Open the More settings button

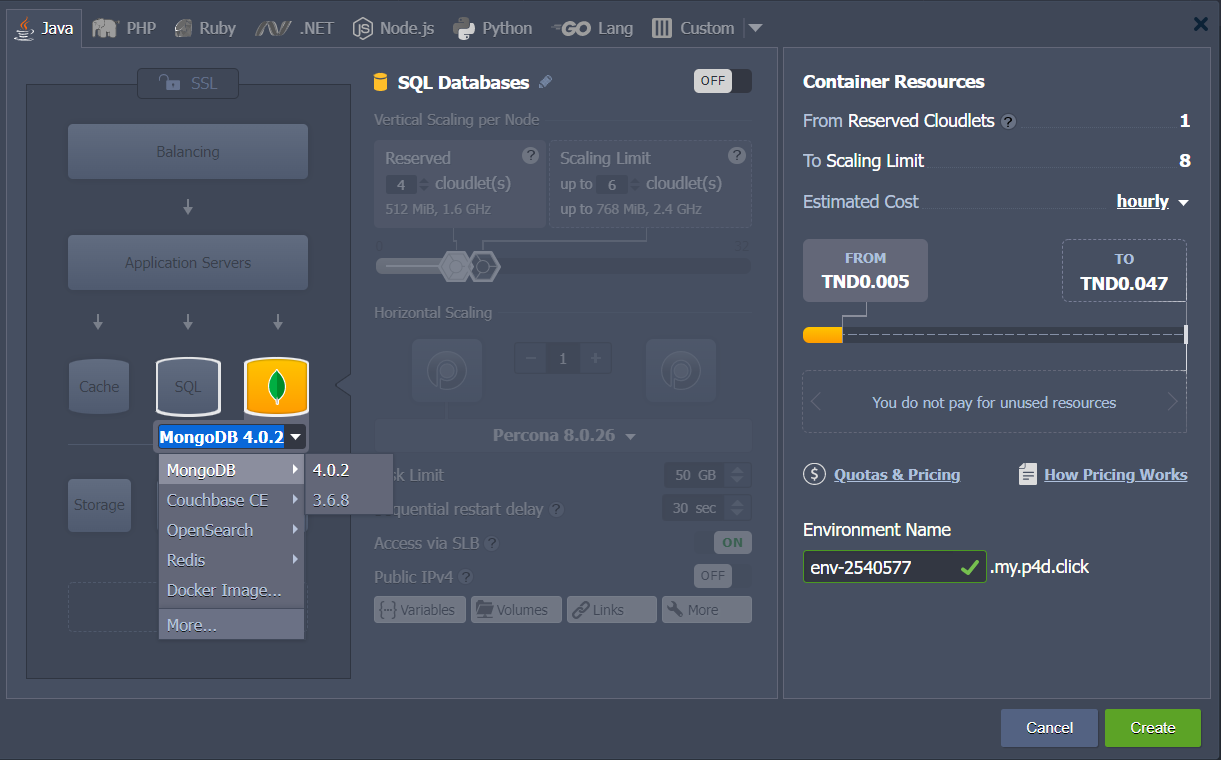coord(707,610)
